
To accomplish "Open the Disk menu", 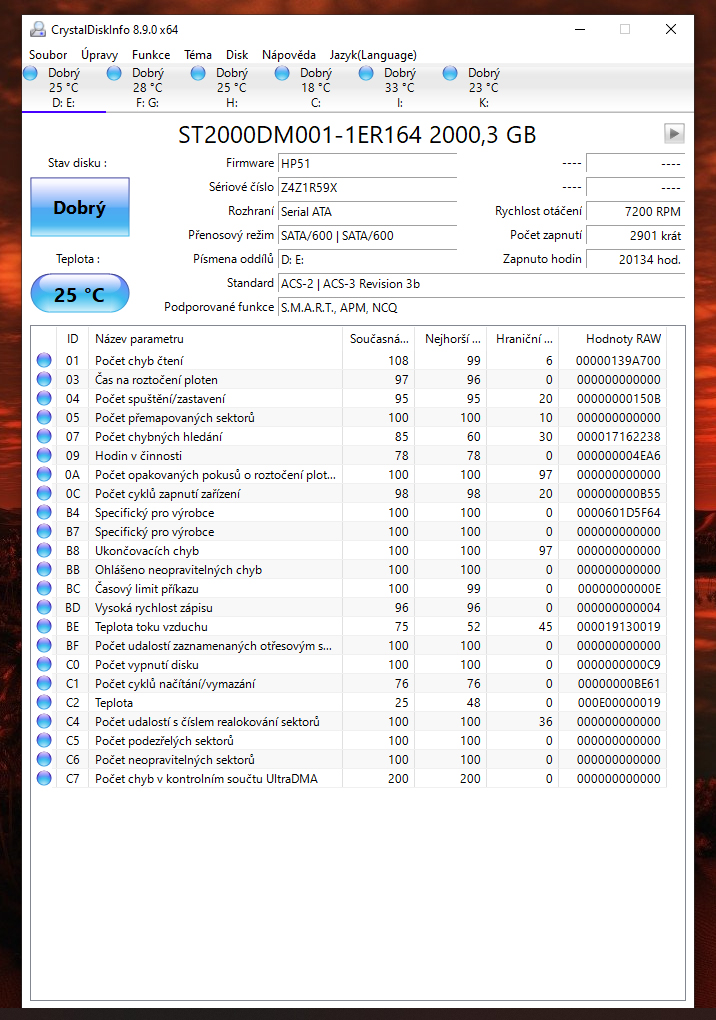I will 237,55.
